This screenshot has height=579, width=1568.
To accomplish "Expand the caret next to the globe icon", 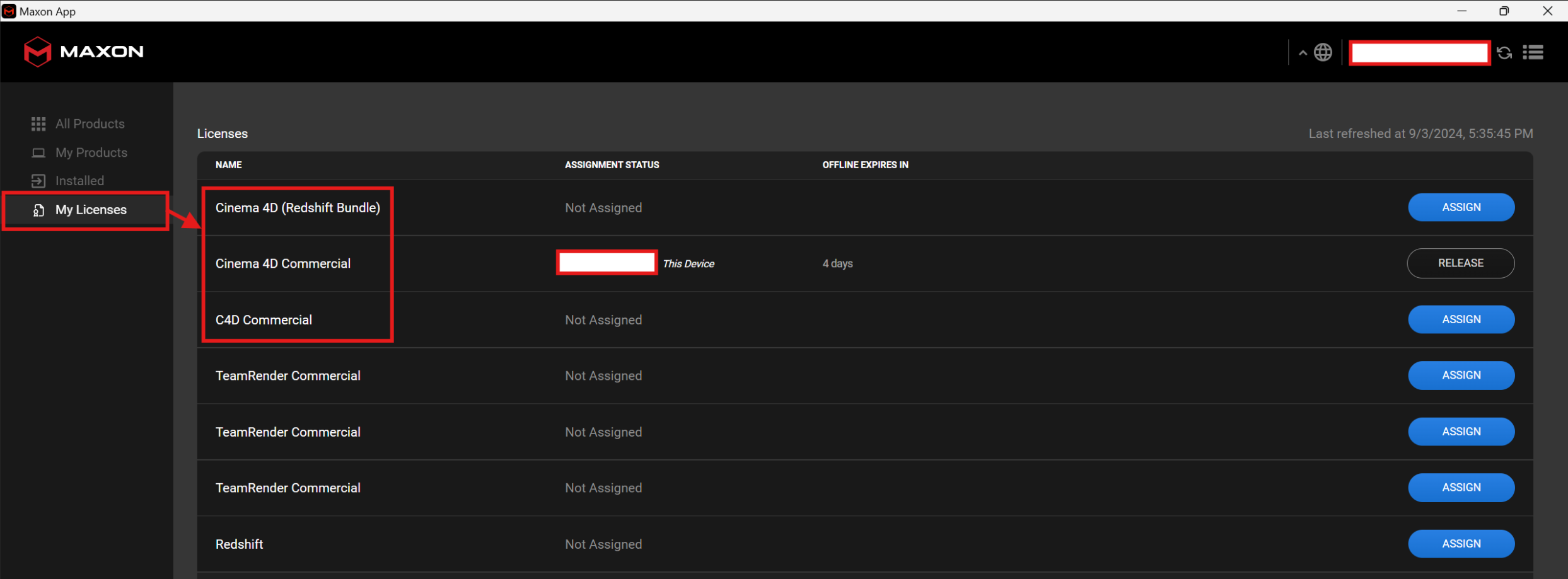I will [x=1303, y=53].
